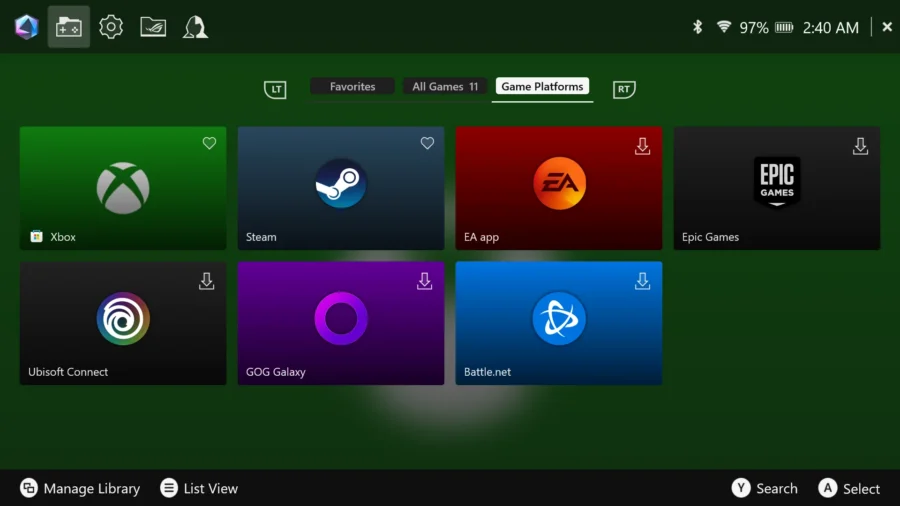Click the Wi-Fi signal icon
900x506 pixels.
point(724,26)
